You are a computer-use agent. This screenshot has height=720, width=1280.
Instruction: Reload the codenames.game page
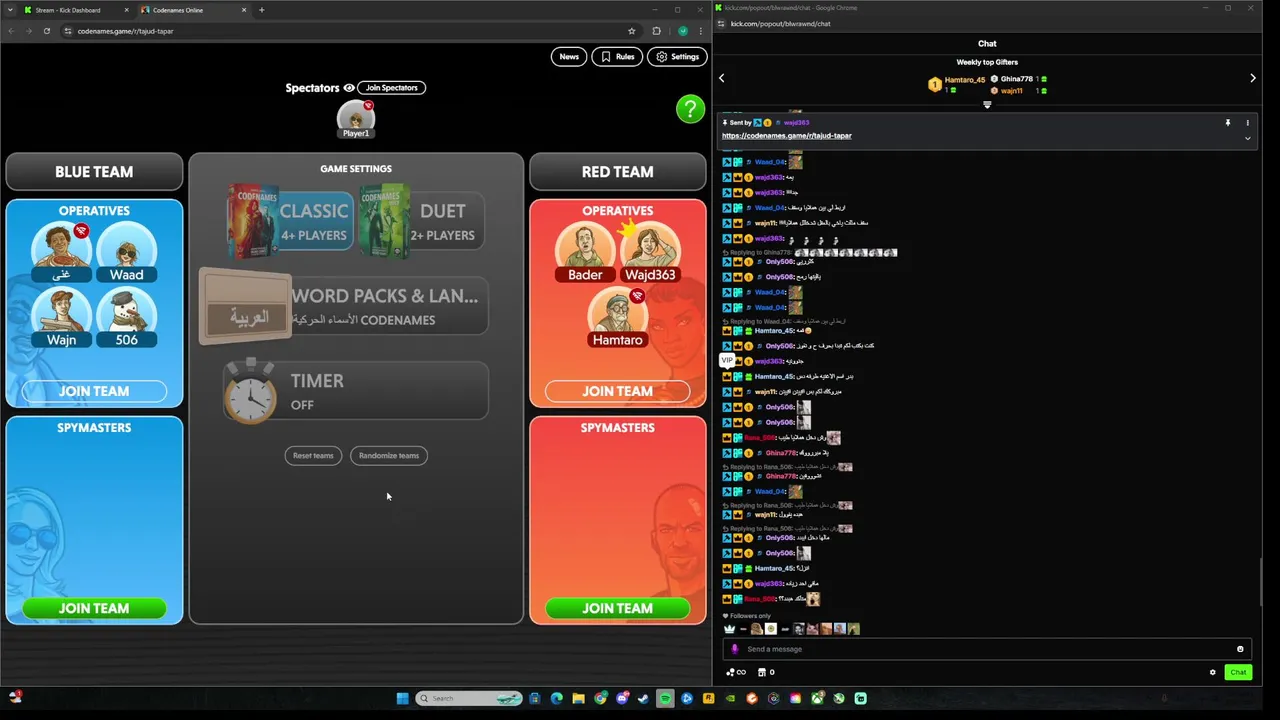[x=46, y=31]
